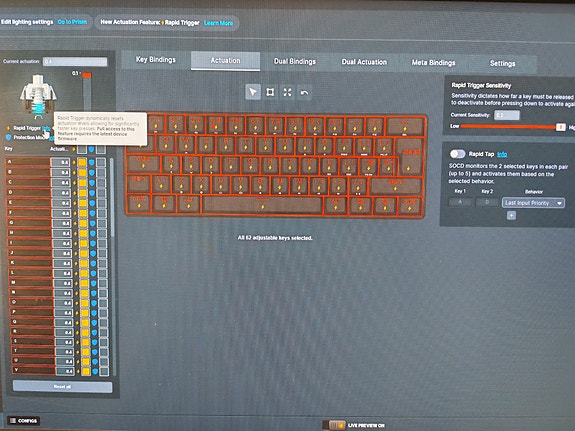Click the Reset all button
575x431 pixels.
point(62,387)
